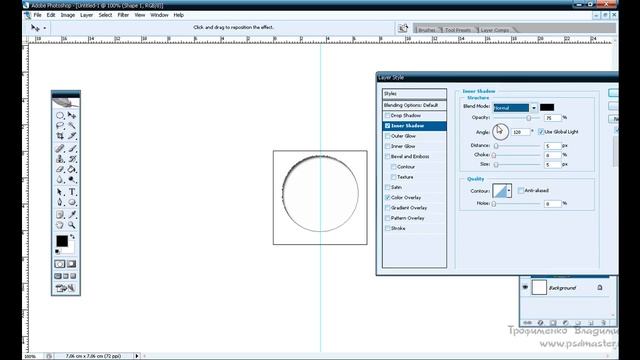Open the Image menu
Viewport: 640px width, 360px height.
click(68, 15)
